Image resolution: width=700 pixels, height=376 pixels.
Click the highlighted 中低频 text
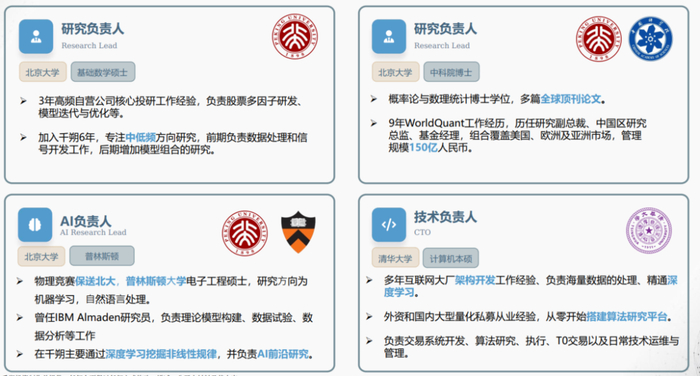pos(141,137)
